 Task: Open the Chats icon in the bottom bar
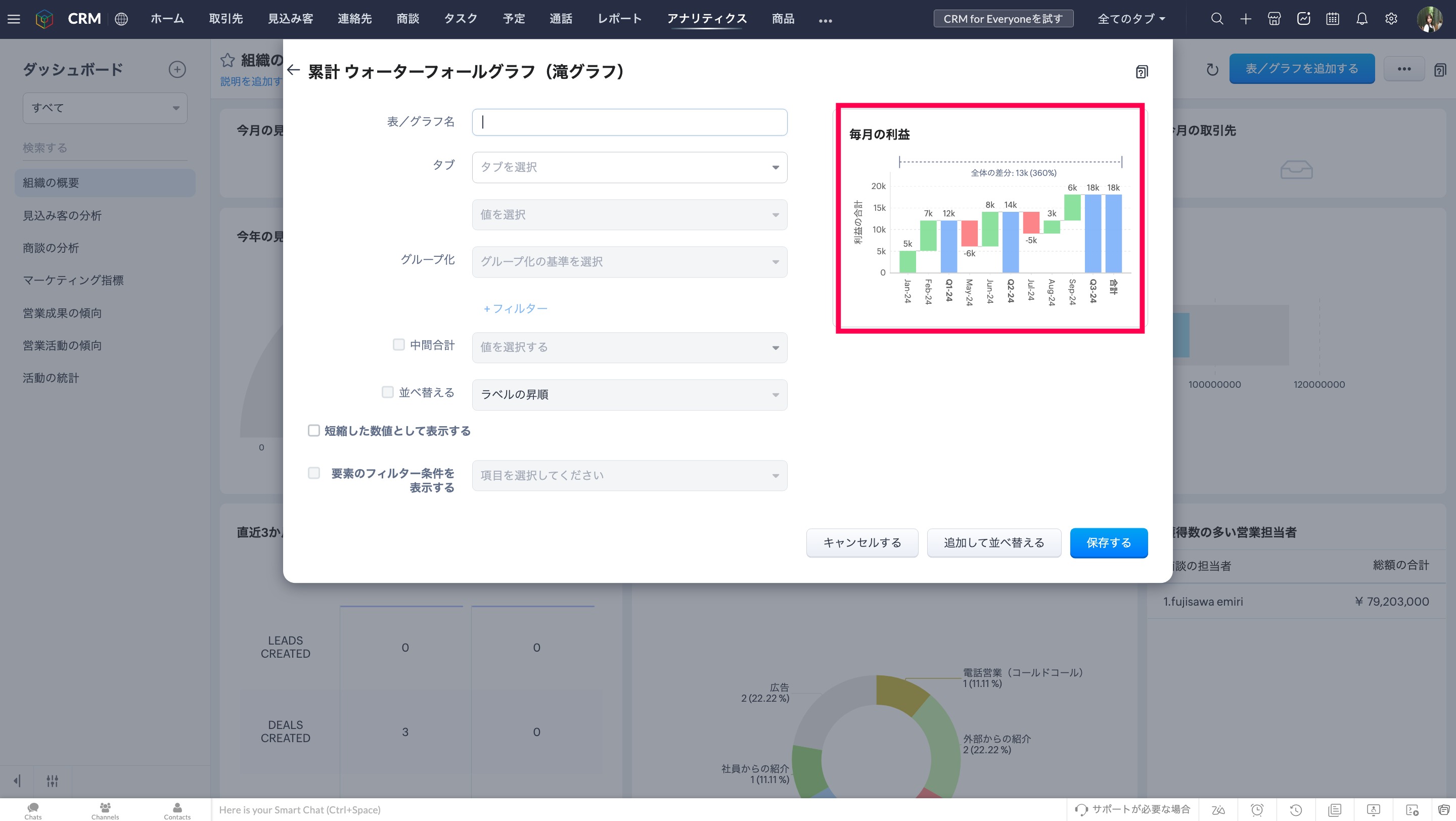33,810
